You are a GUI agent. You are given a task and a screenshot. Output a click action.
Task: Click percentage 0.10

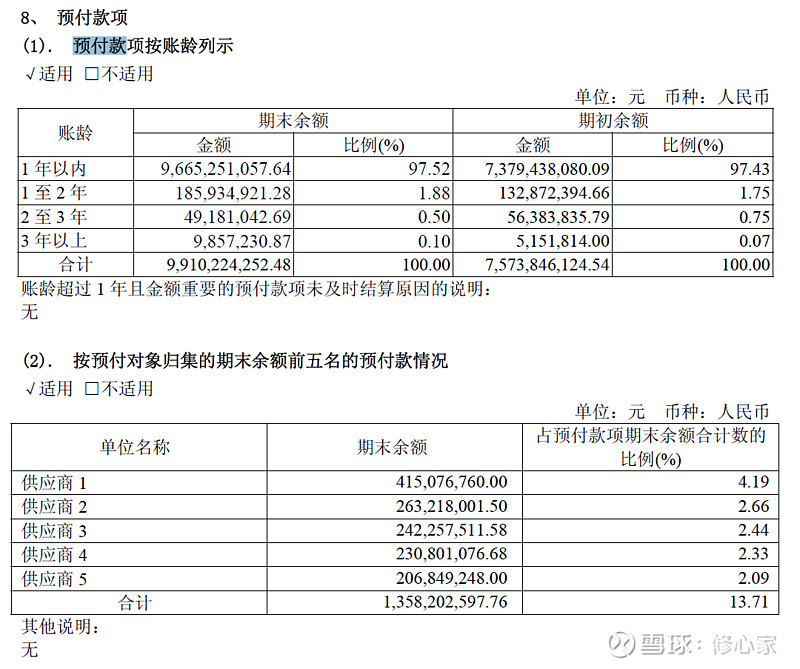[x=434, y=241]
